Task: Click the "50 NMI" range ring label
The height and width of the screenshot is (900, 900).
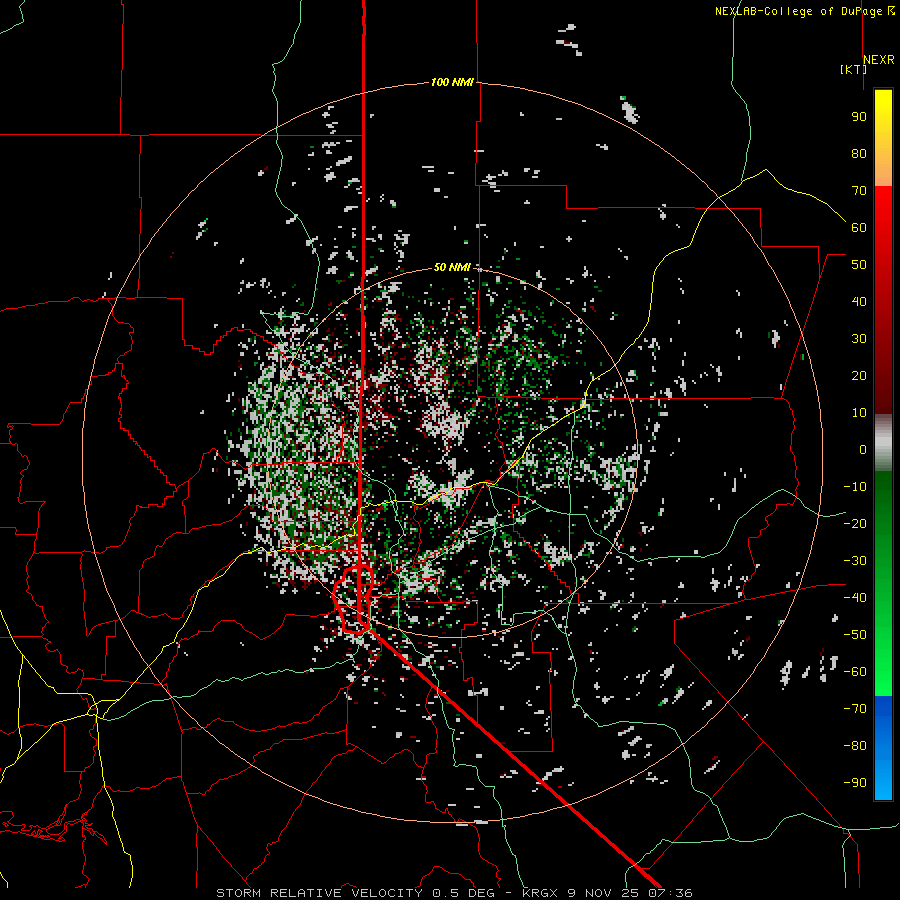Action: tap(452, 267)
